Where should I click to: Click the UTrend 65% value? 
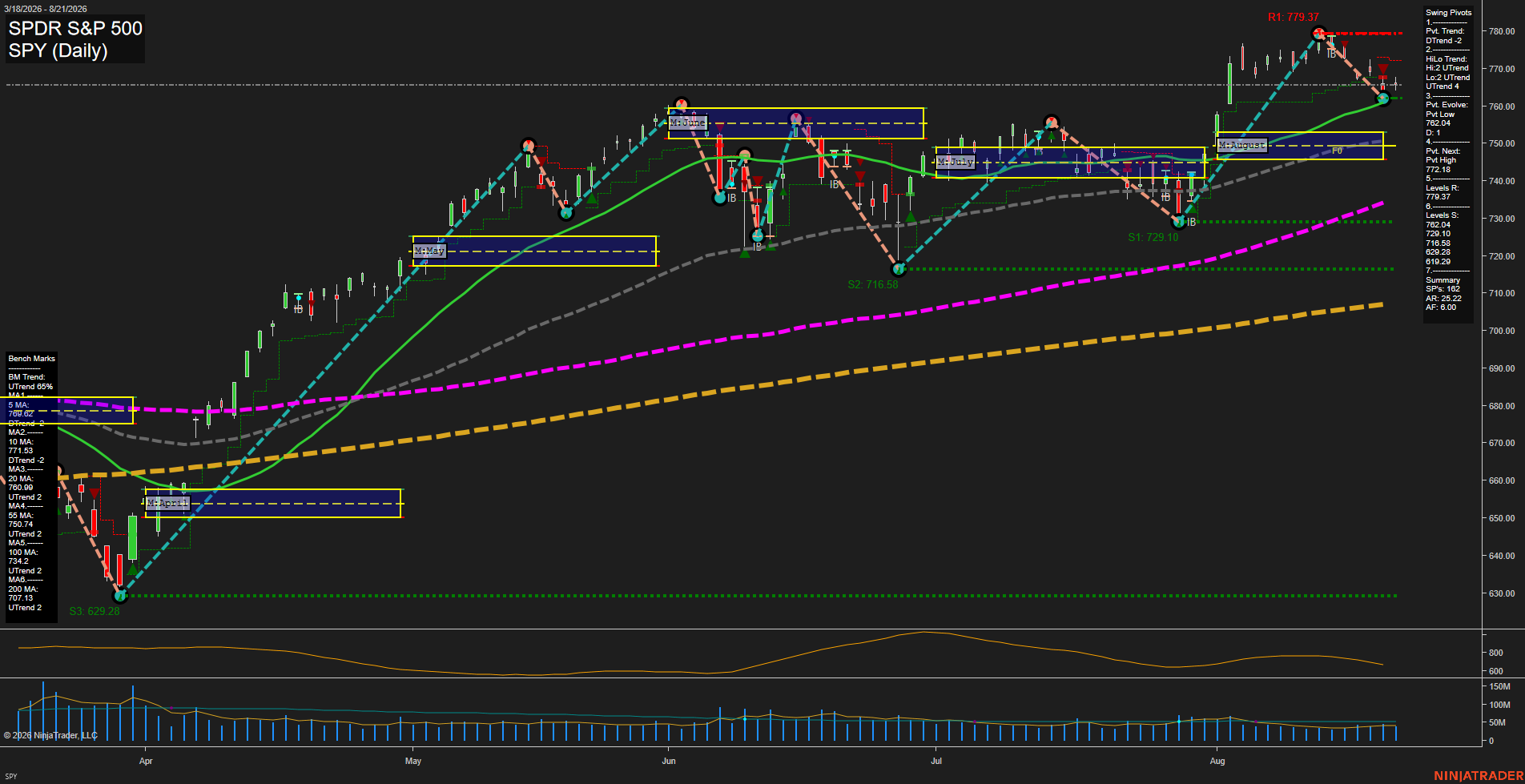tap(30, 387)
